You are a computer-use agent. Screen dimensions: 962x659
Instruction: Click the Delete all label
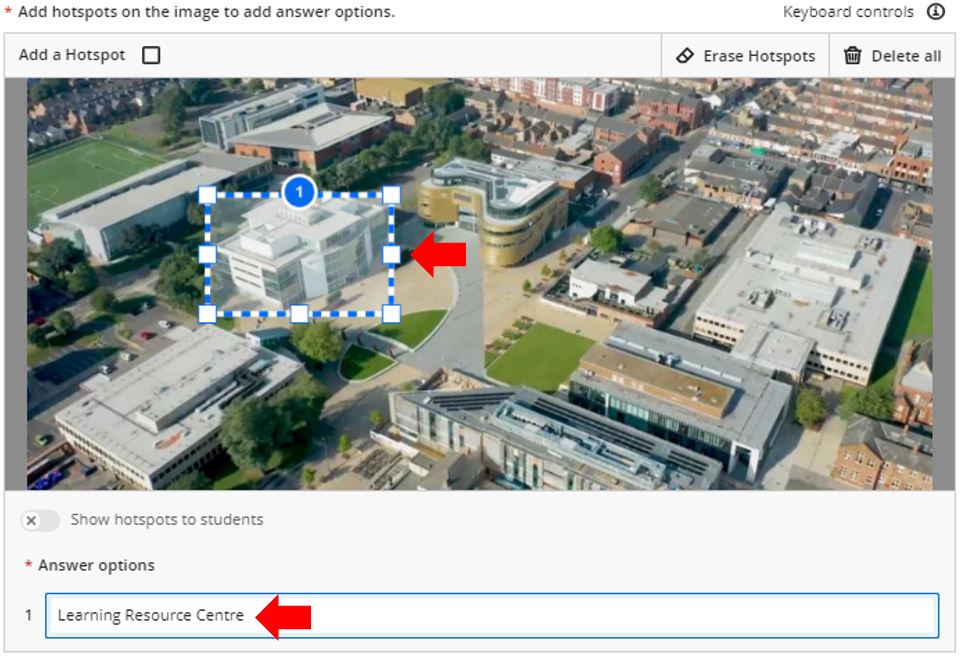coord(906,56)
